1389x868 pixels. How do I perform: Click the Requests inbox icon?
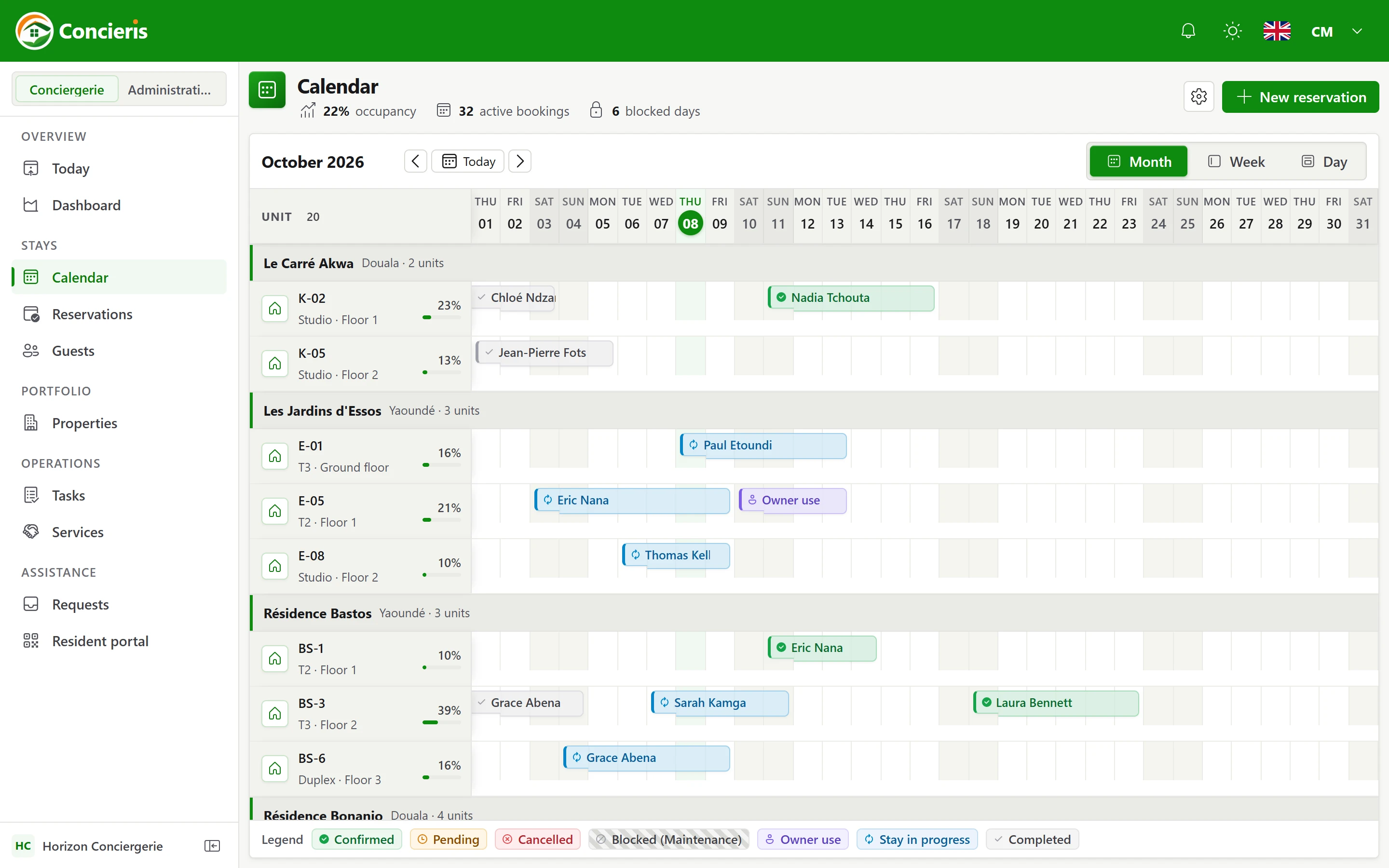30,605
